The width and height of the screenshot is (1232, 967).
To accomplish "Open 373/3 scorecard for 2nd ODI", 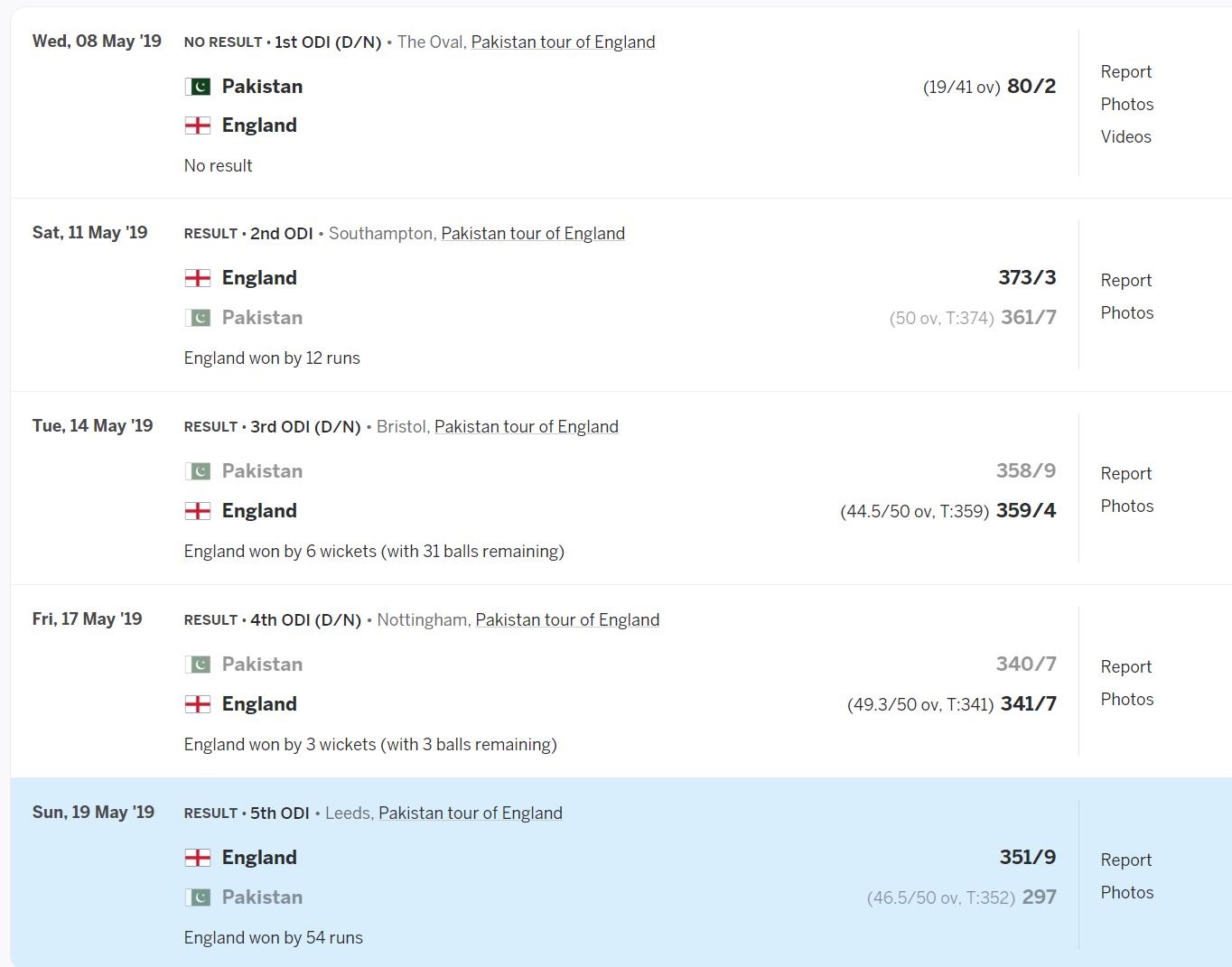I will coord(1027,278).
